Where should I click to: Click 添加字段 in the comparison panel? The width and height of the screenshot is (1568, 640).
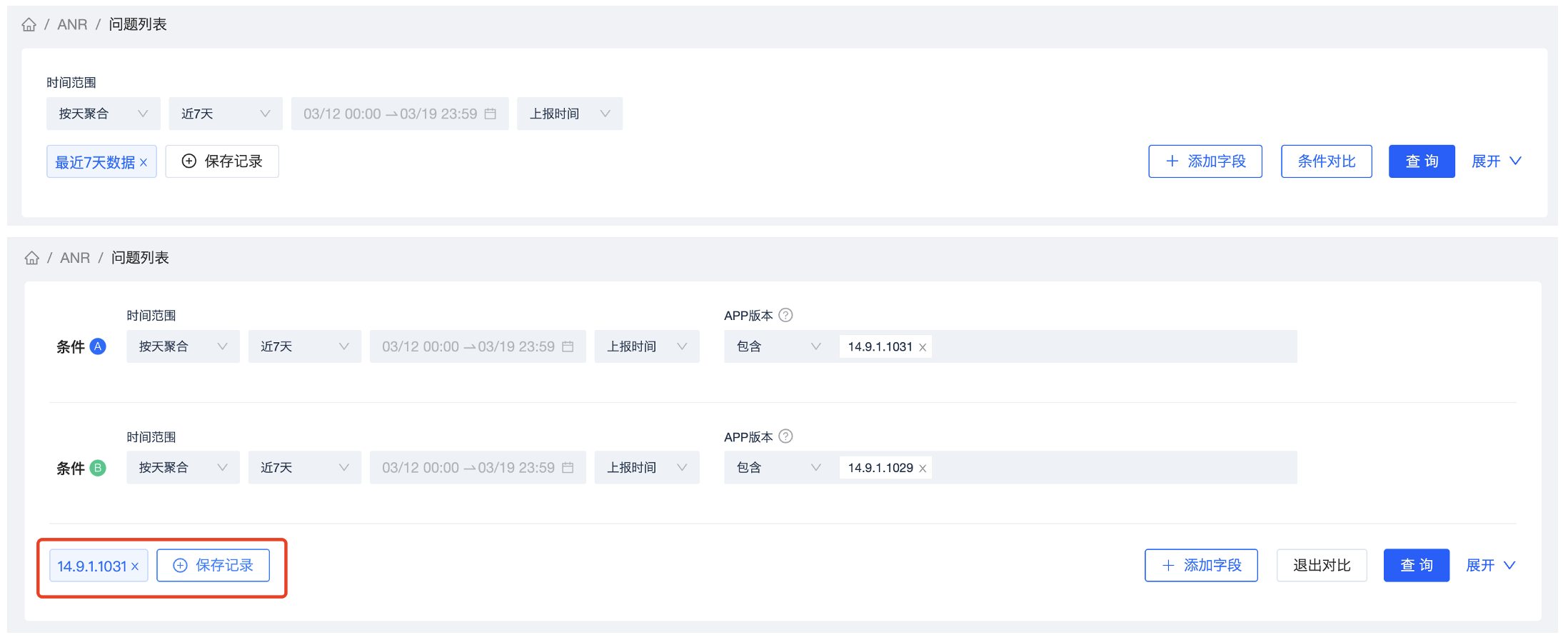(1201, 566)
